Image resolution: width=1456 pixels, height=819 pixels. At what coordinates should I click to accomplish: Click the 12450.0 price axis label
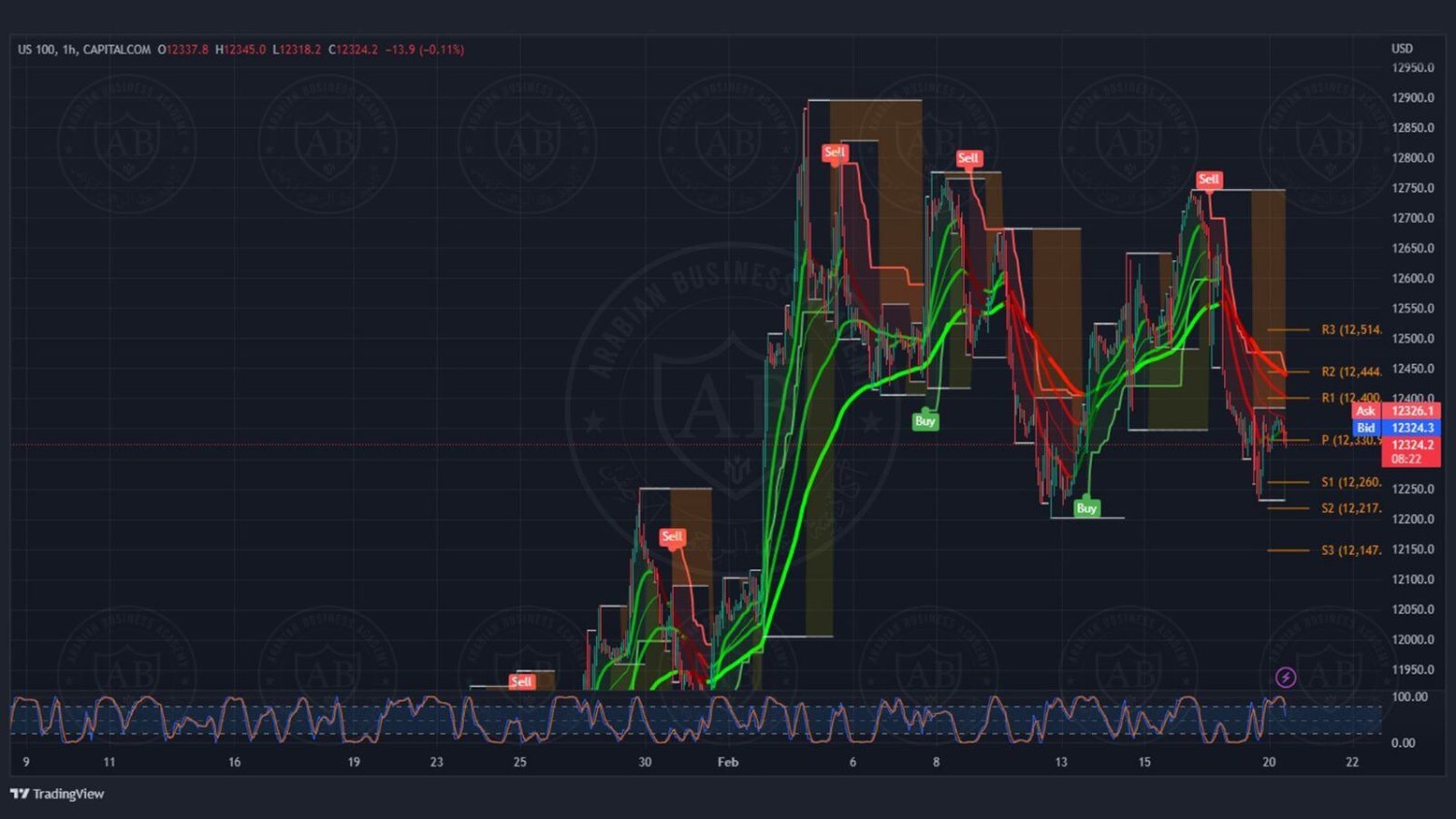[1413, 369]
